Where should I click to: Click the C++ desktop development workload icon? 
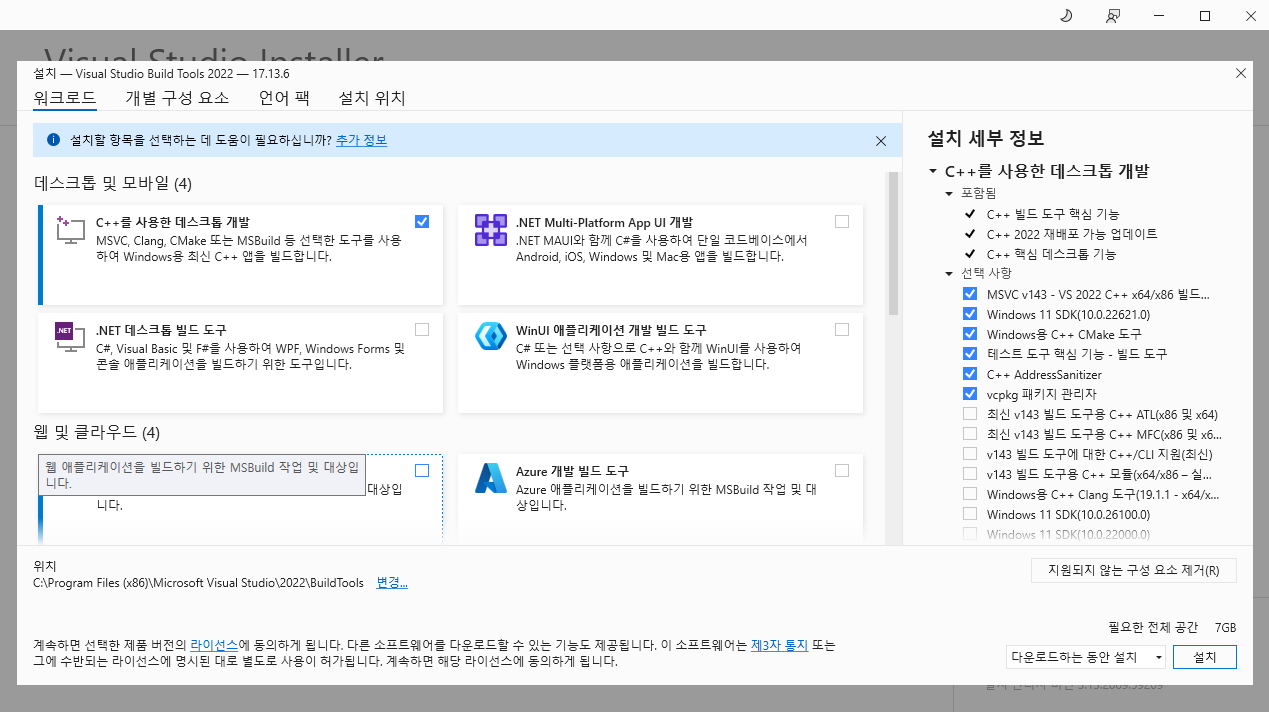click(71, 230)
